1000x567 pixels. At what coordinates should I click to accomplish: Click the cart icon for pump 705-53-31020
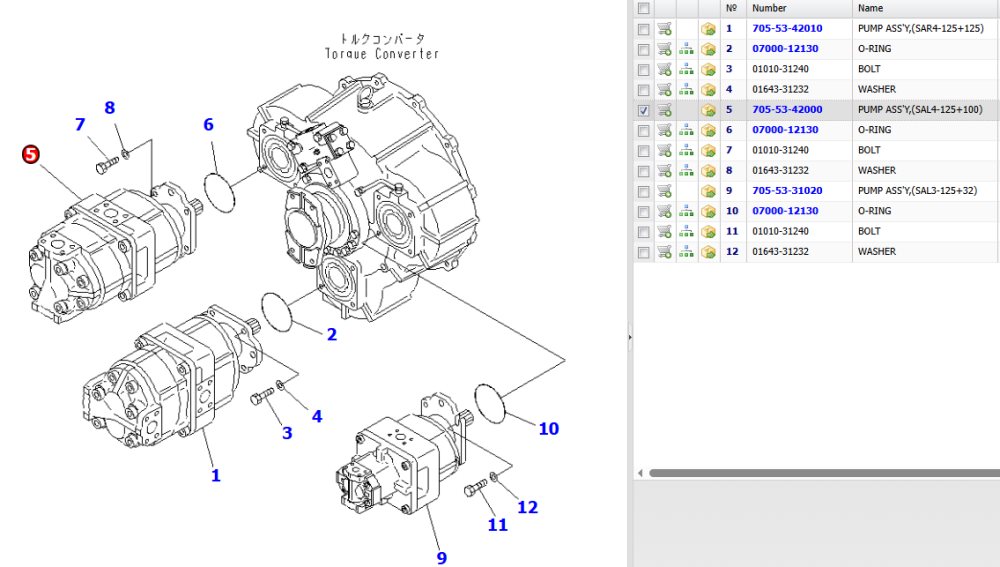click(664, 191)
